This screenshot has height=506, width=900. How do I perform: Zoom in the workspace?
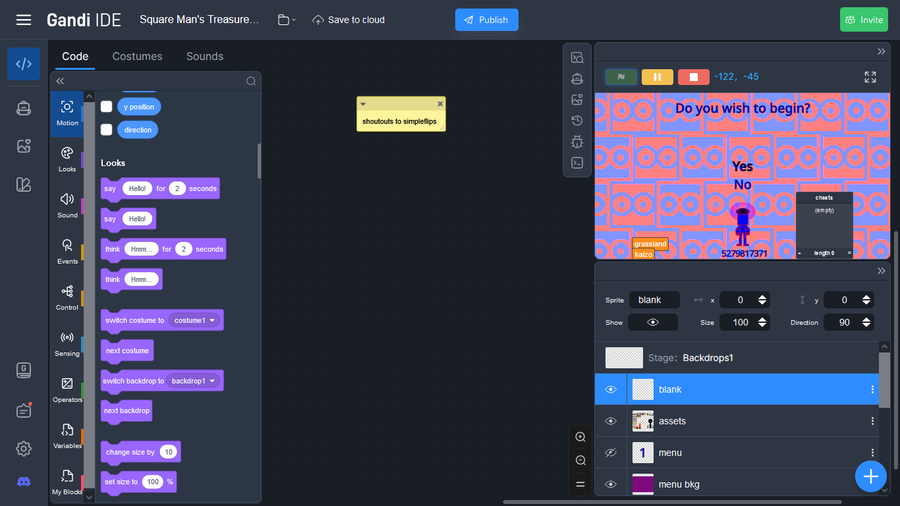(x=580, y=437)
